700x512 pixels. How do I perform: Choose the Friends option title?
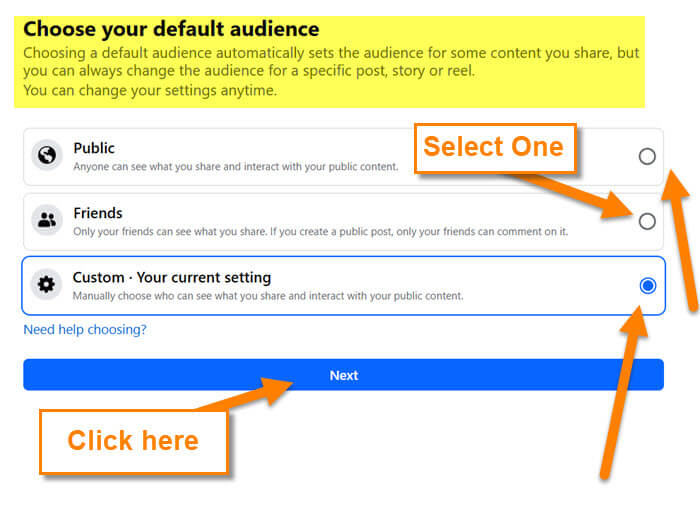pos(98,213)
